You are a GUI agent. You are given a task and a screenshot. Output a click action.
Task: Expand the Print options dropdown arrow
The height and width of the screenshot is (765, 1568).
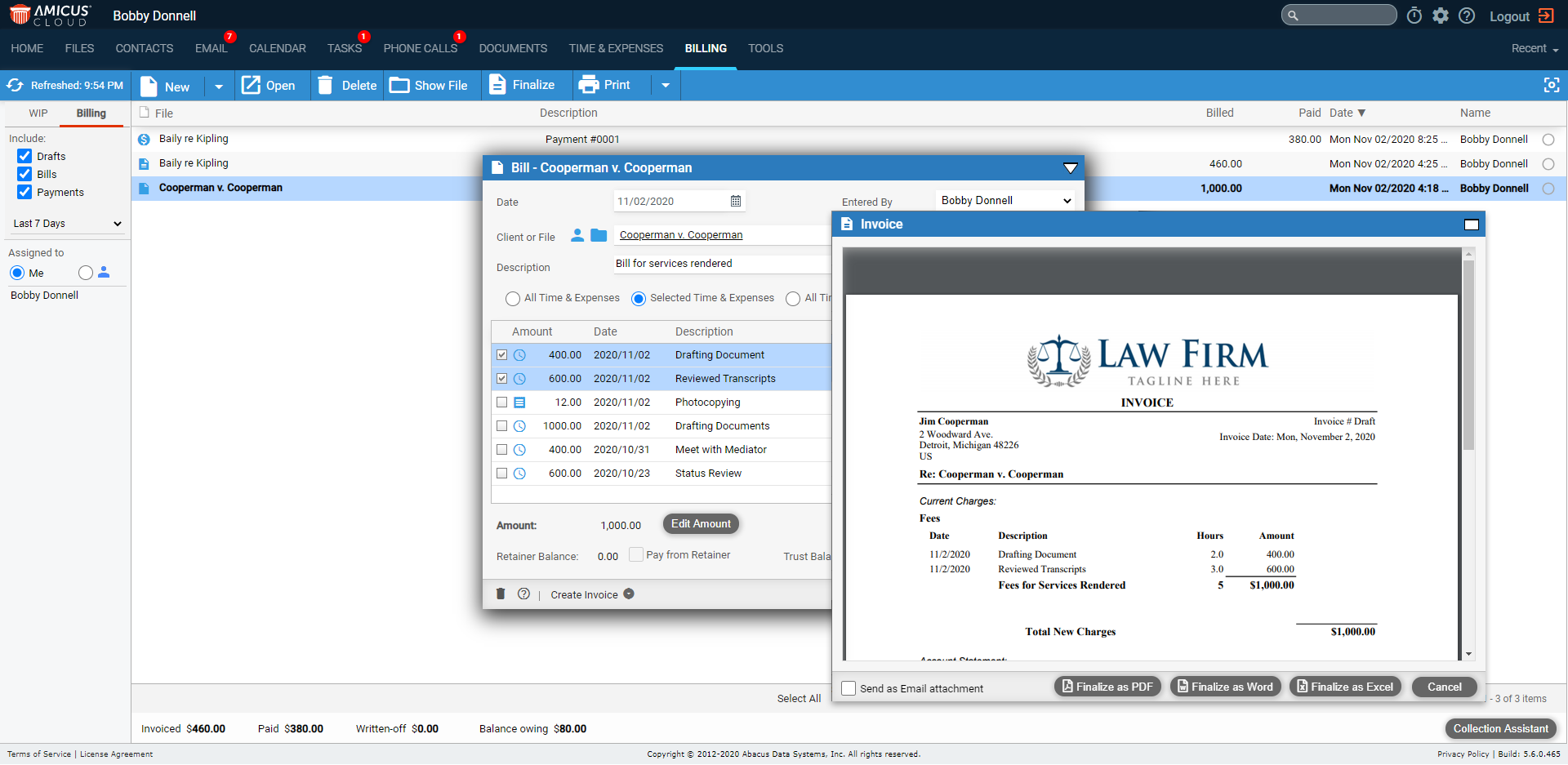(x=666, y=85)
